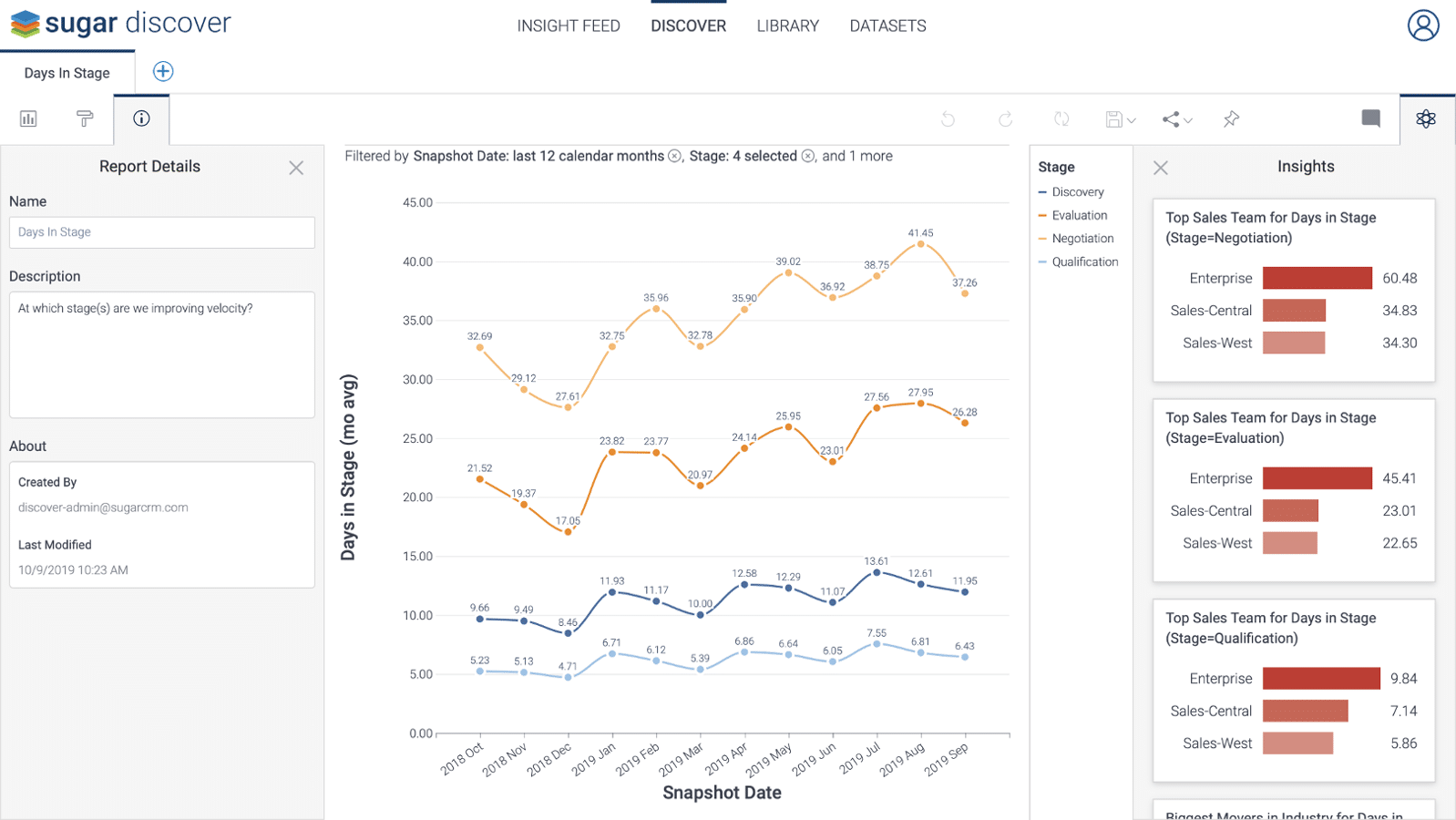Screen dimensions: 1456x820
Task: Click the report Name input field
Action: (162, 232)
